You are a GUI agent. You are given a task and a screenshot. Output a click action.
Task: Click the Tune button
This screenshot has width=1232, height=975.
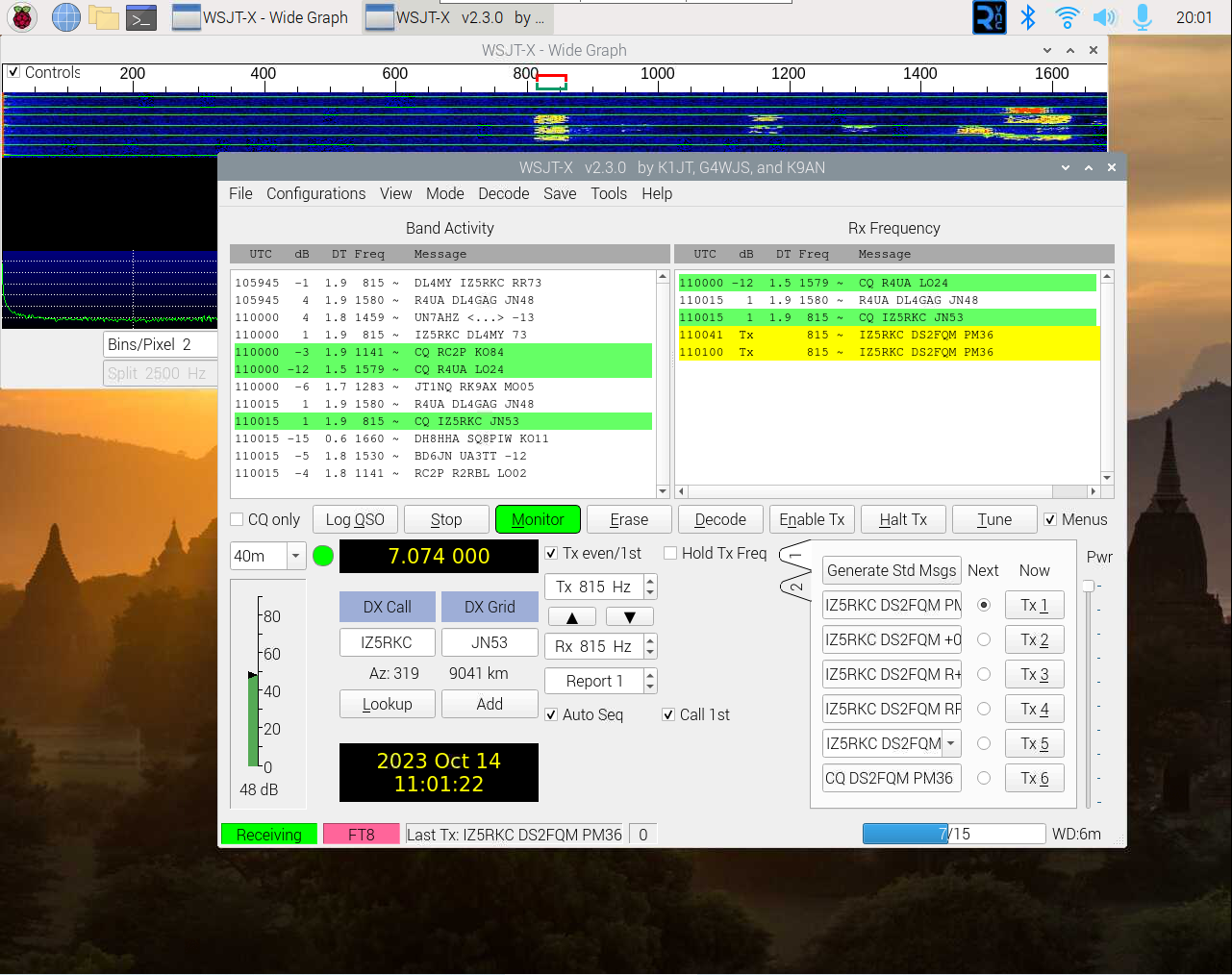pyautogui.click(x=994, y=519)
